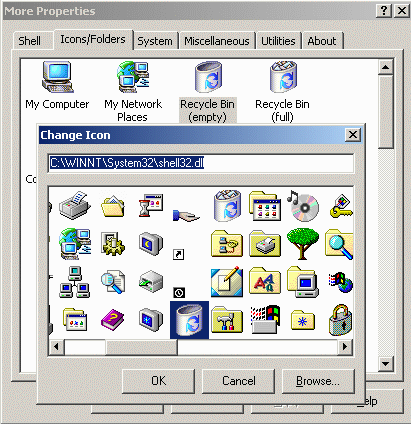Pick the open folder with document icon
This screenshot has width=411, height=424.
point(113,206)
